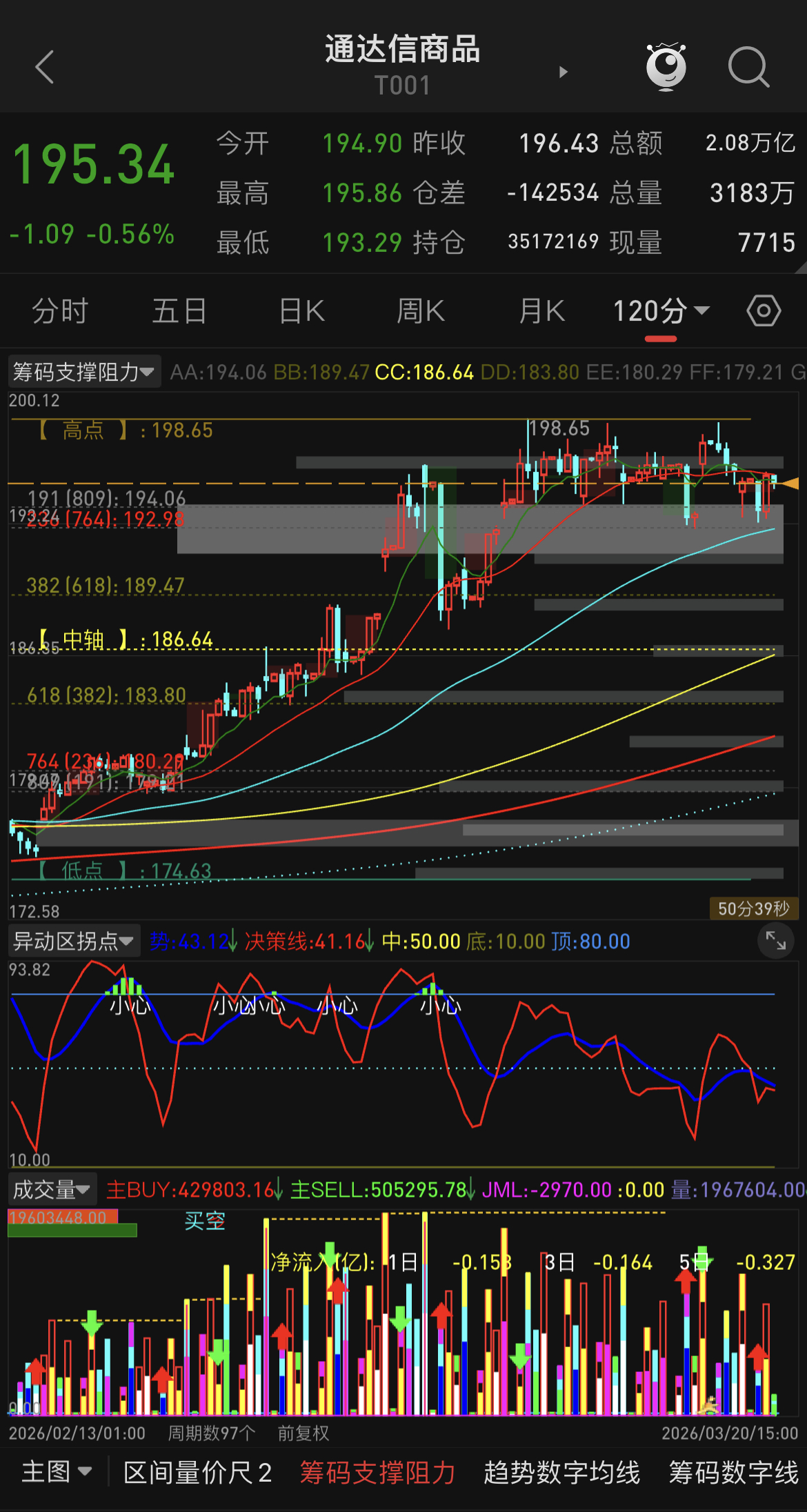Switch to next symbol via small triangle
This screenshot has width=807, height=1512.
coord(564,72)
